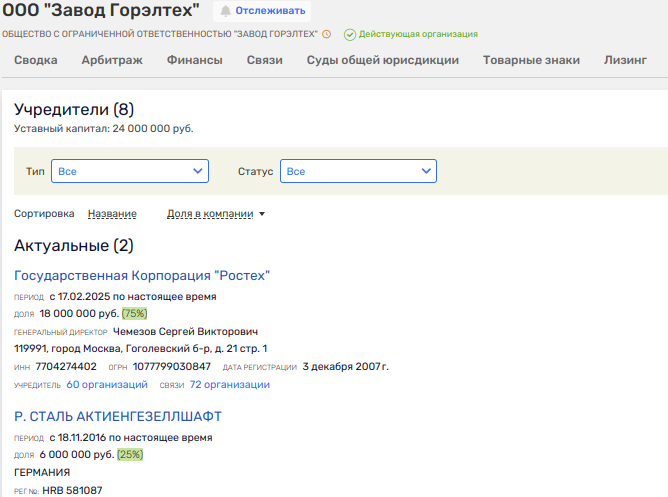Open the Лизинг tab

click(x=625, y=60)
